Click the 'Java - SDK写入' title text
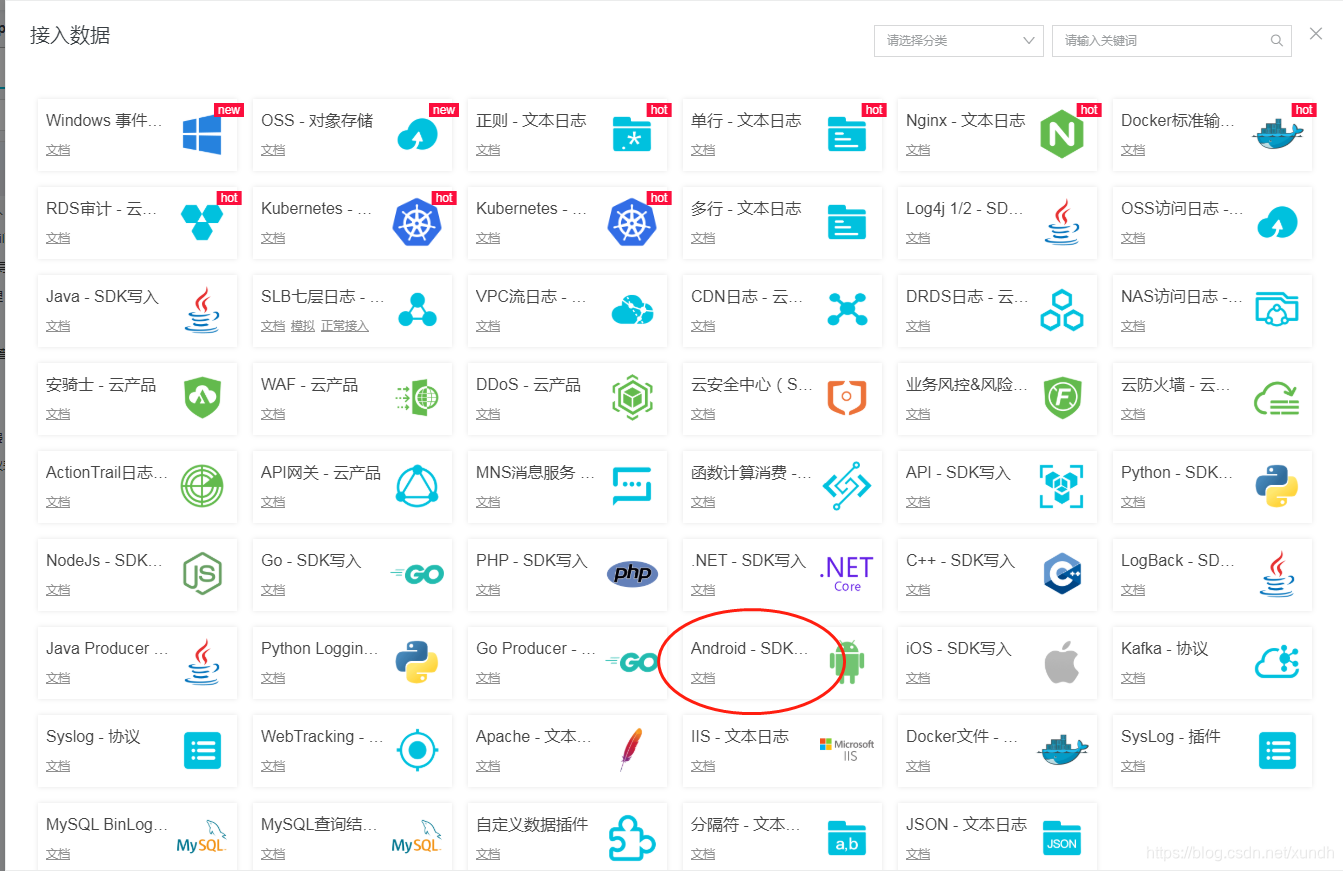The width and height of the screenshot is (1343, 871). [x=102, y=296]
